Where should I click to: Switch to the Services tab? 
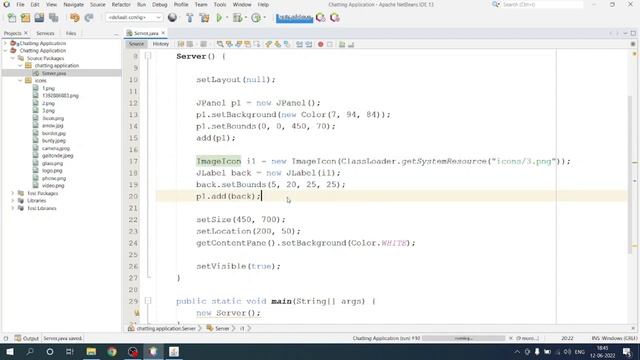[x=45, y=33]
